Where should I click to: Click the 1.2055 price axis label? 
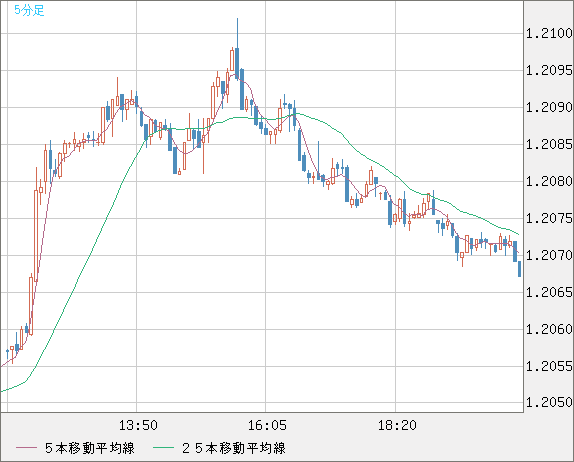coord(549,366)
